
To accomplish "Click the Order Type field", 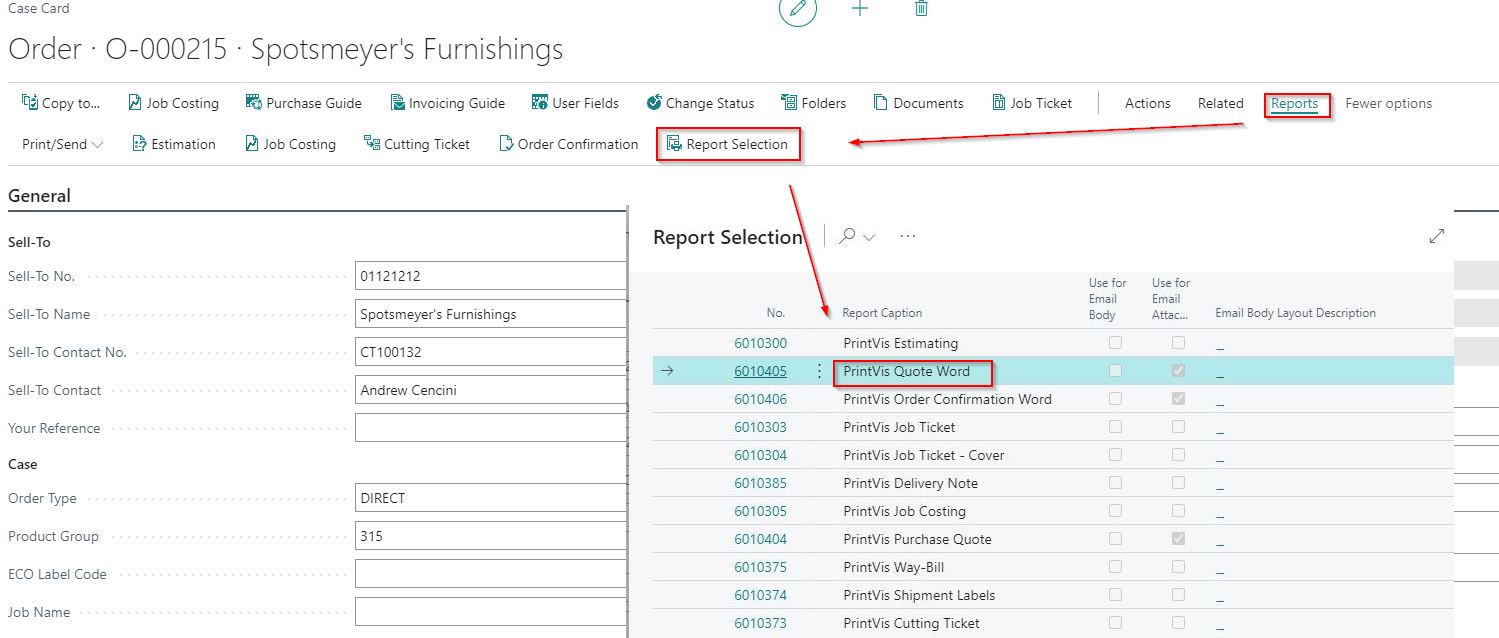I will click(x=490, y=498).
